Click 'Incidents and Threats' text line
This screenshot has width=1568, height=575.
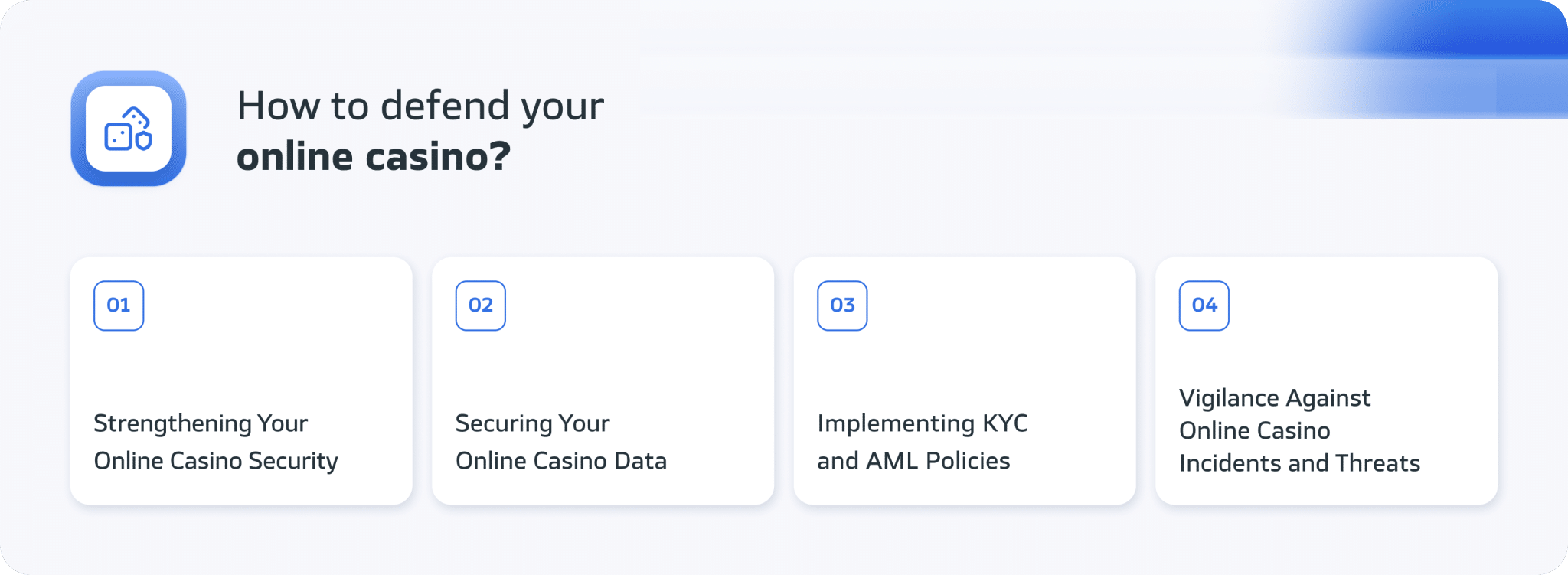pos(1299,463)
